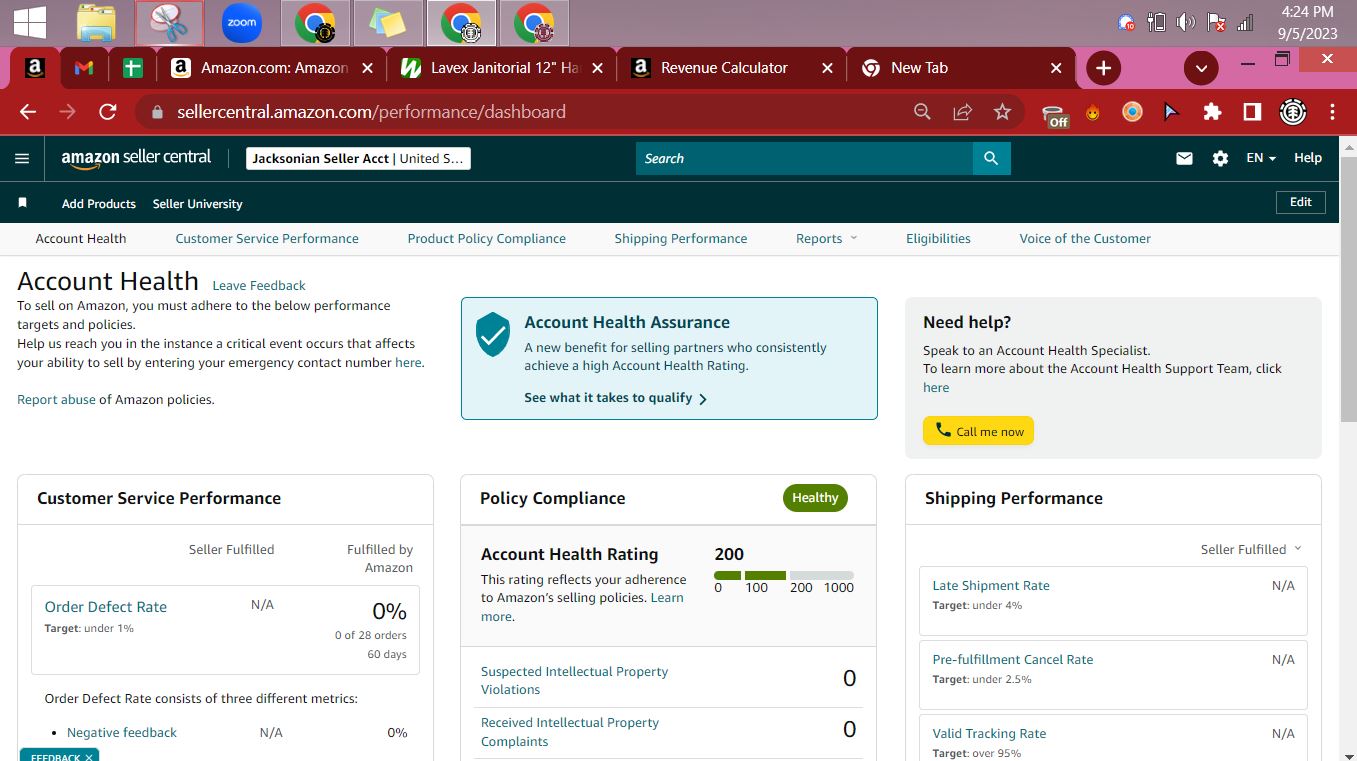Open the Seller Fulfilled dropdown in Shipping Performance
The height and width of the screenshot is (761, 1357).
coord(1251,549)
